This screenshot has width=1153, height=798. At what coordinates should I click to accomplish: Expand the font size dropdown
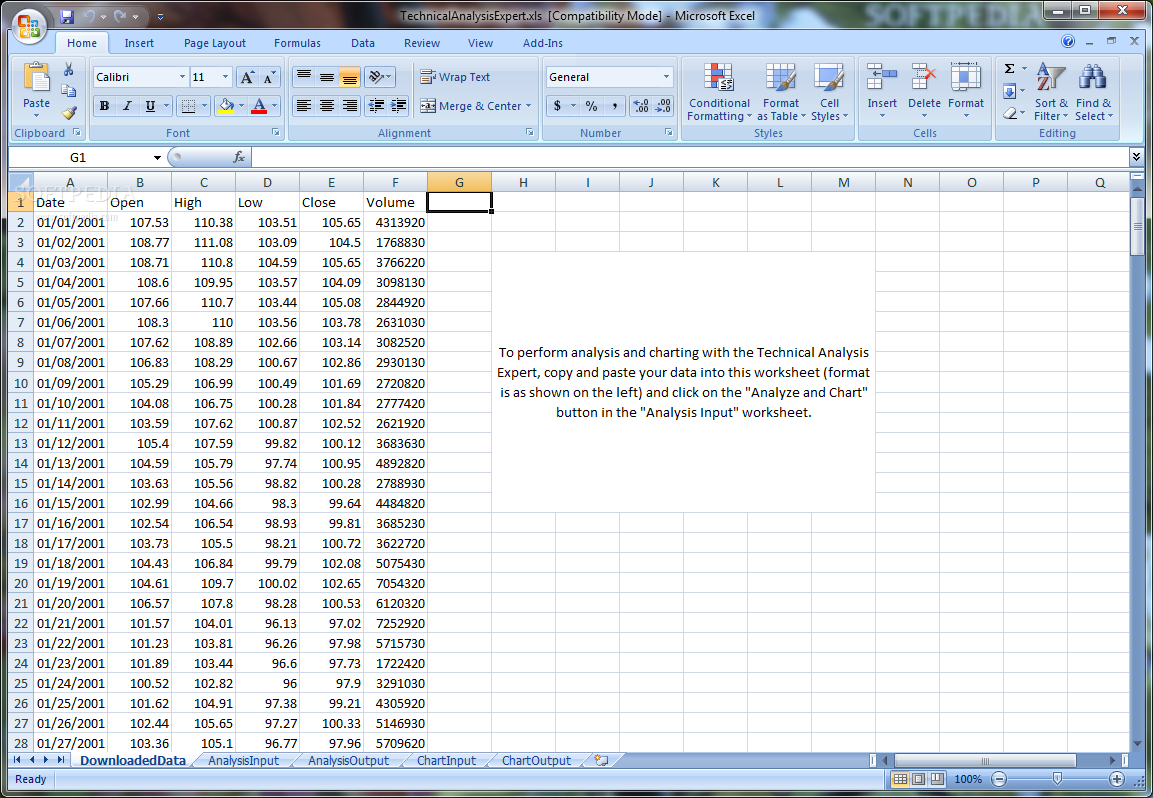point(225,77)
